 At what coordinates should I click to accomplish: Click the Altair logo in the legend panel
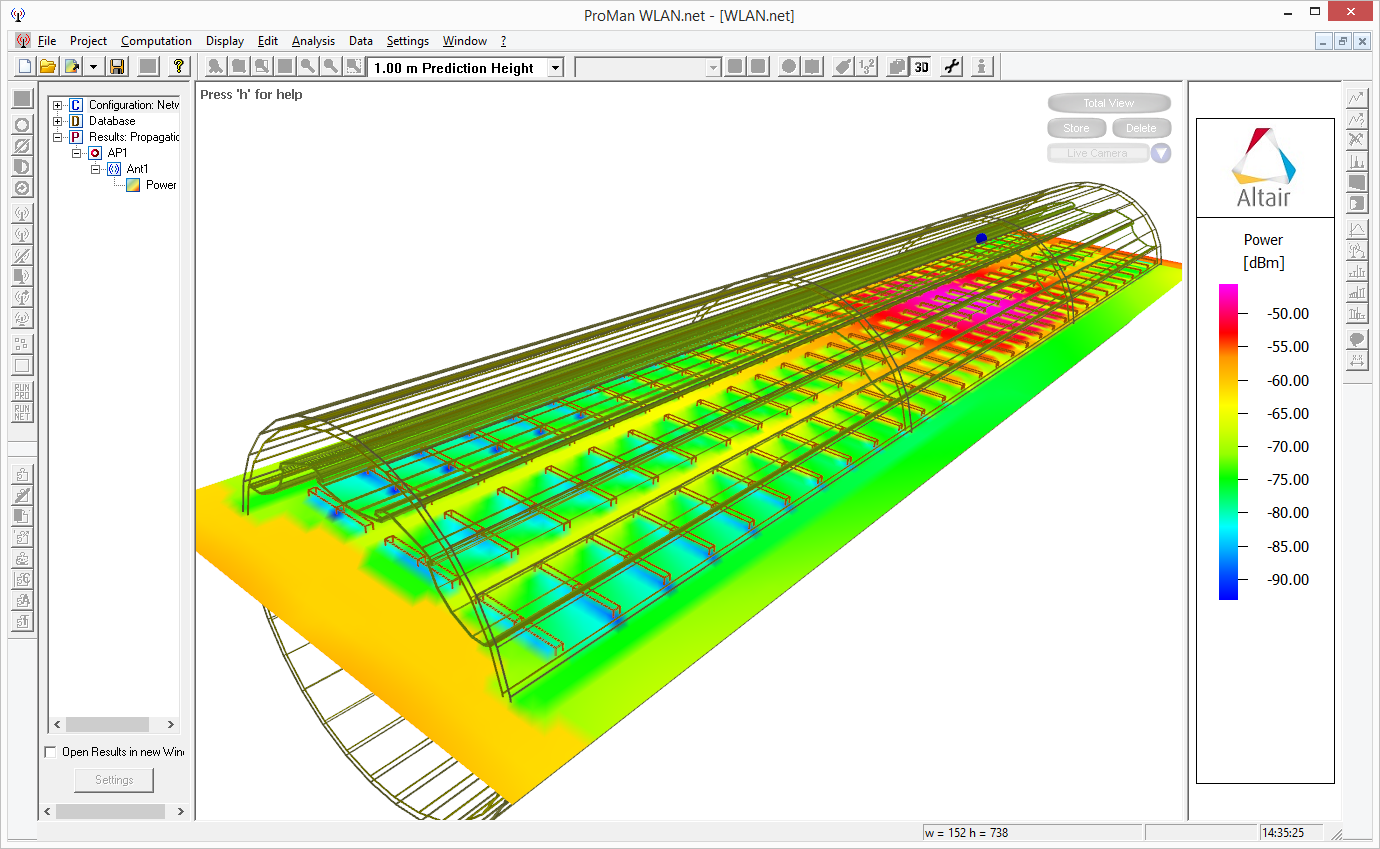1265,167
